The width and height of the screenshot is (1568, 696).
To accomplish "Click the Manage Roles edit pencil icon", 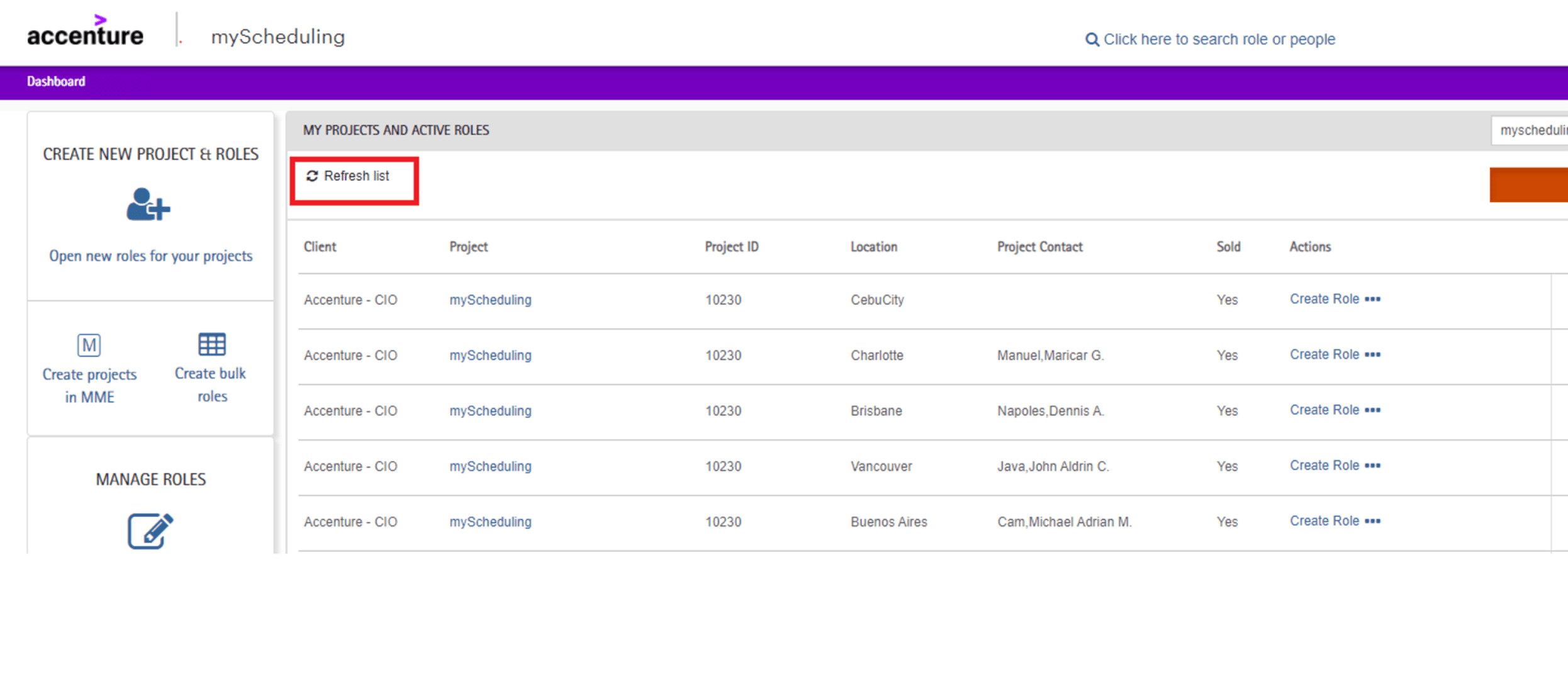I will [150, 531].
